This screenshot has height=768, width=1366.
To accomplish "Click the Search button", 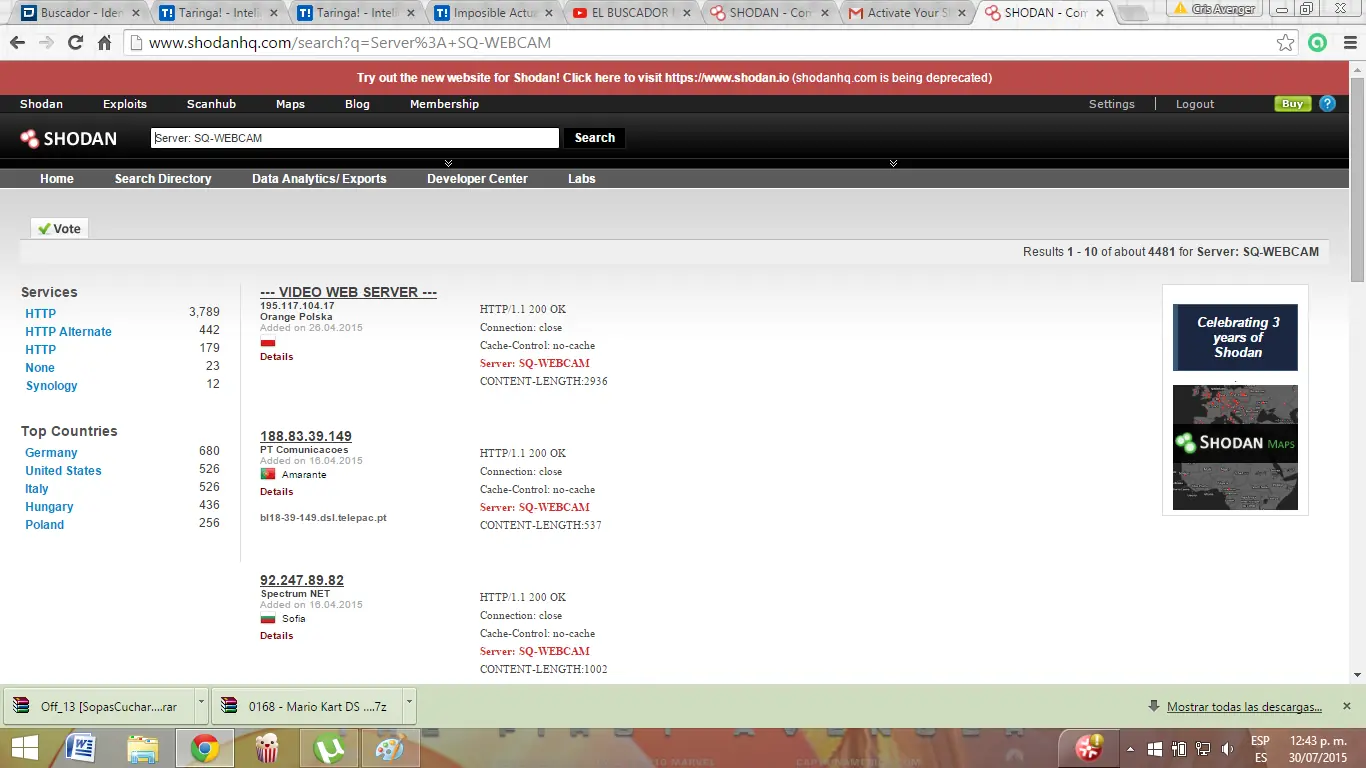I will (595, 138).
